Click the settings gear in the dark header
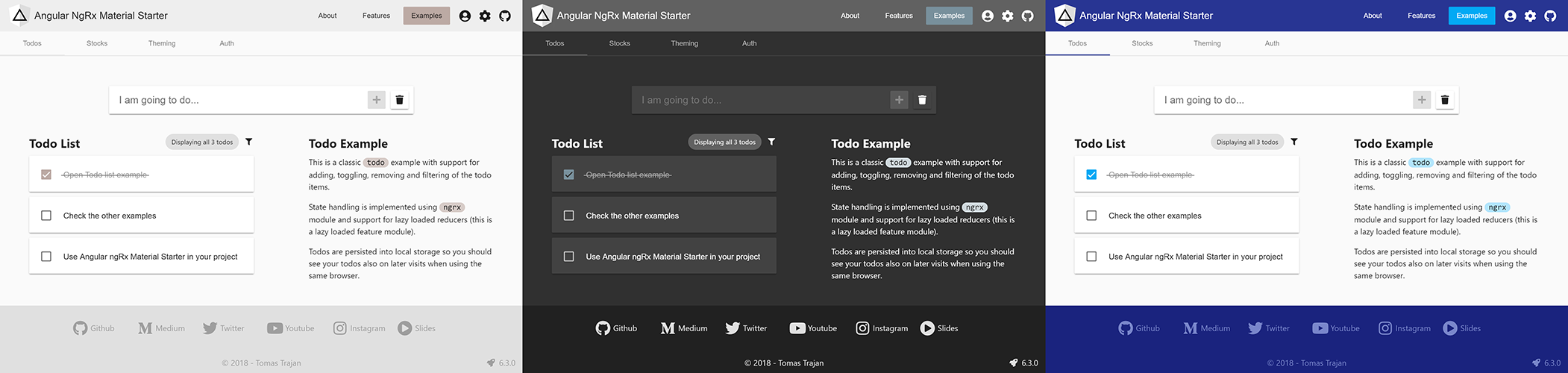 (x=1007, y=16)
